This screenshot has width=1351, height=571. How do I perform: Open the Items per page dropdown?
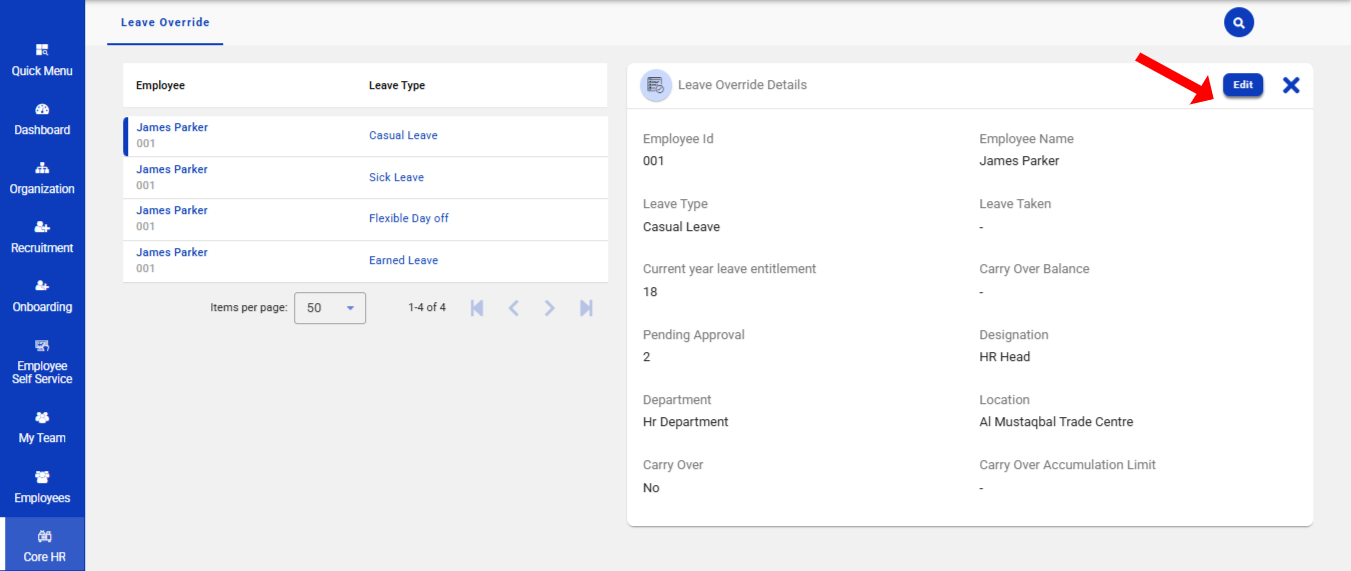pos(330,308)
